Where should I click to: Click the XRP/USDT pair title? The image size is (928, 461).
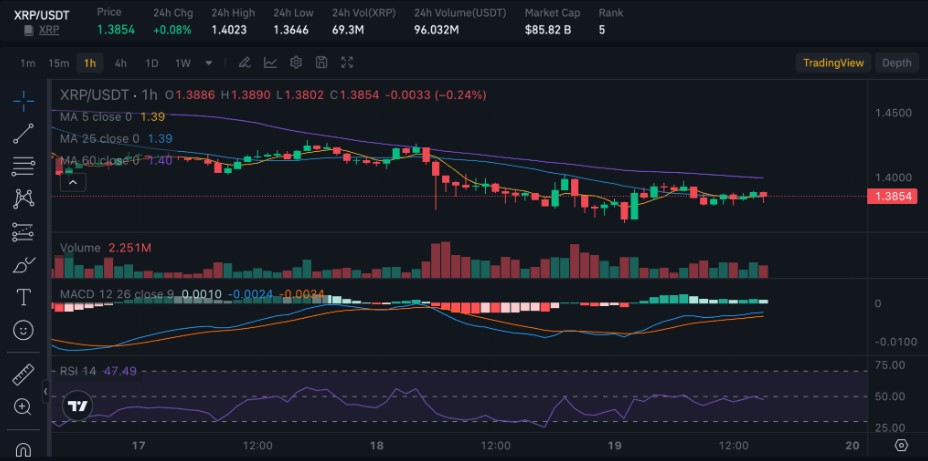(41, 14)
